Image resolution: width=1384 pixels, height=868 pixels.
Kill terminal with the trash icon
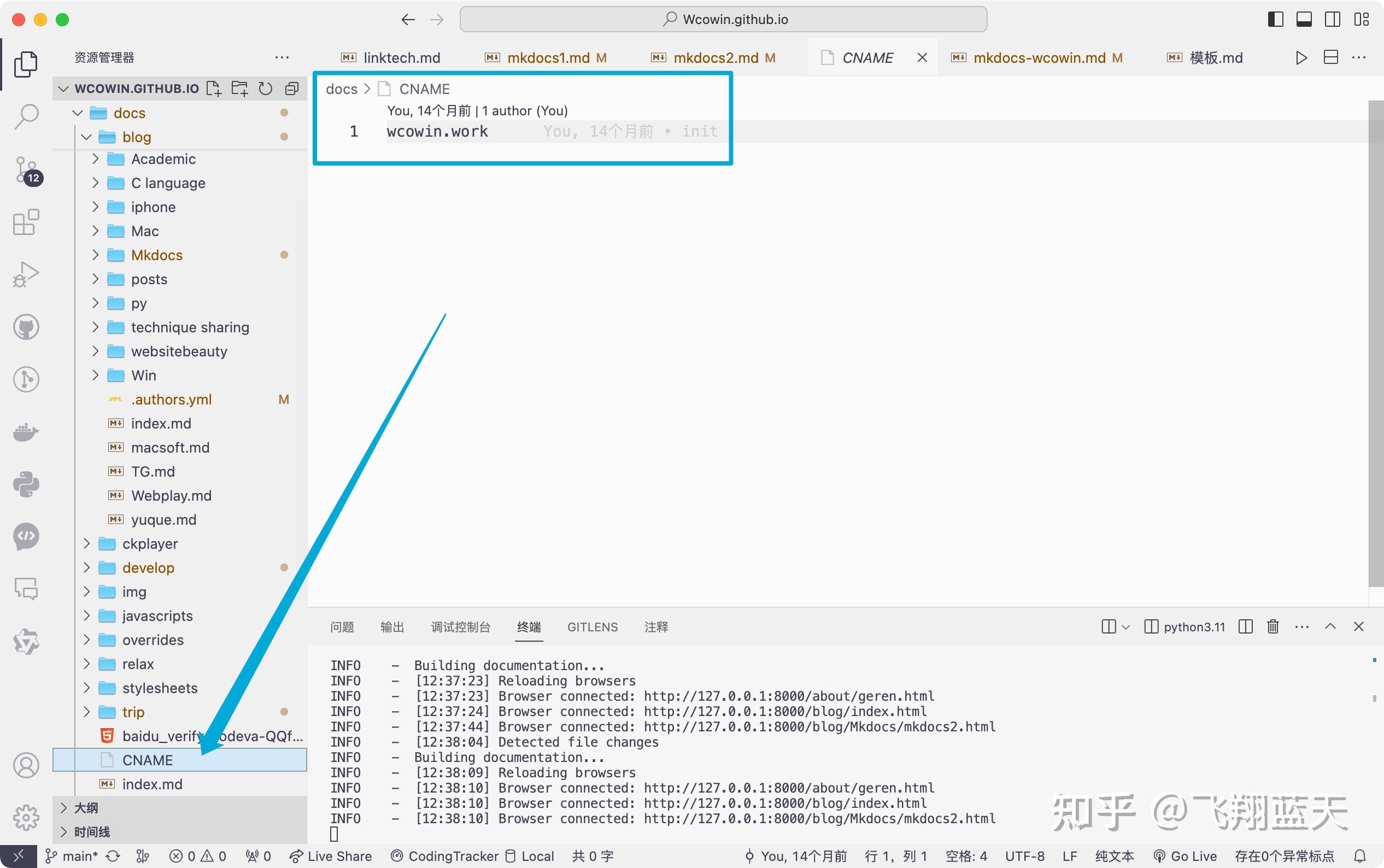(1272, 626)
